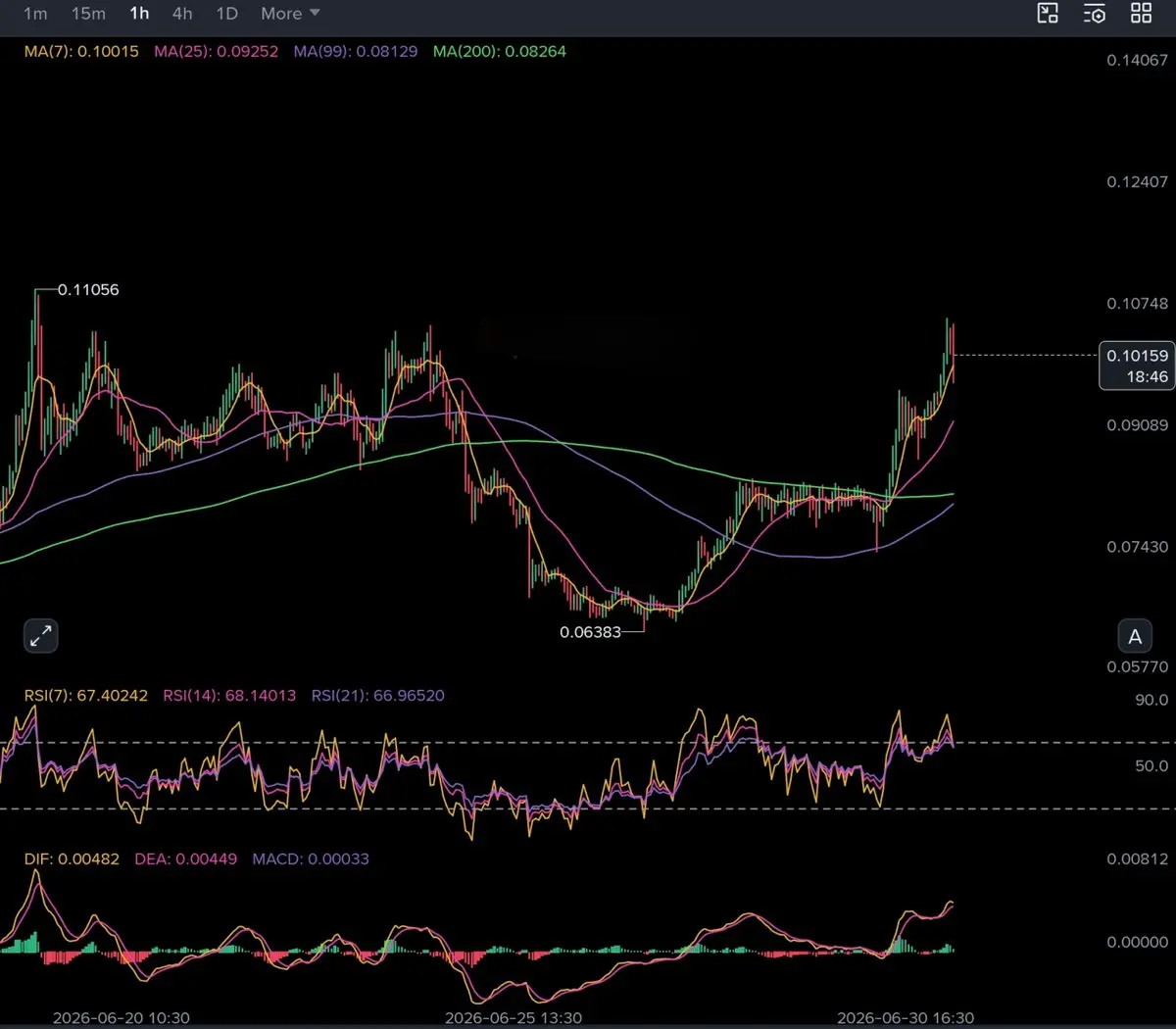The height and width of the screenshot is (1029, 1176).
Task: Expand the More timeframes dropdown
Action: [290, 14]
